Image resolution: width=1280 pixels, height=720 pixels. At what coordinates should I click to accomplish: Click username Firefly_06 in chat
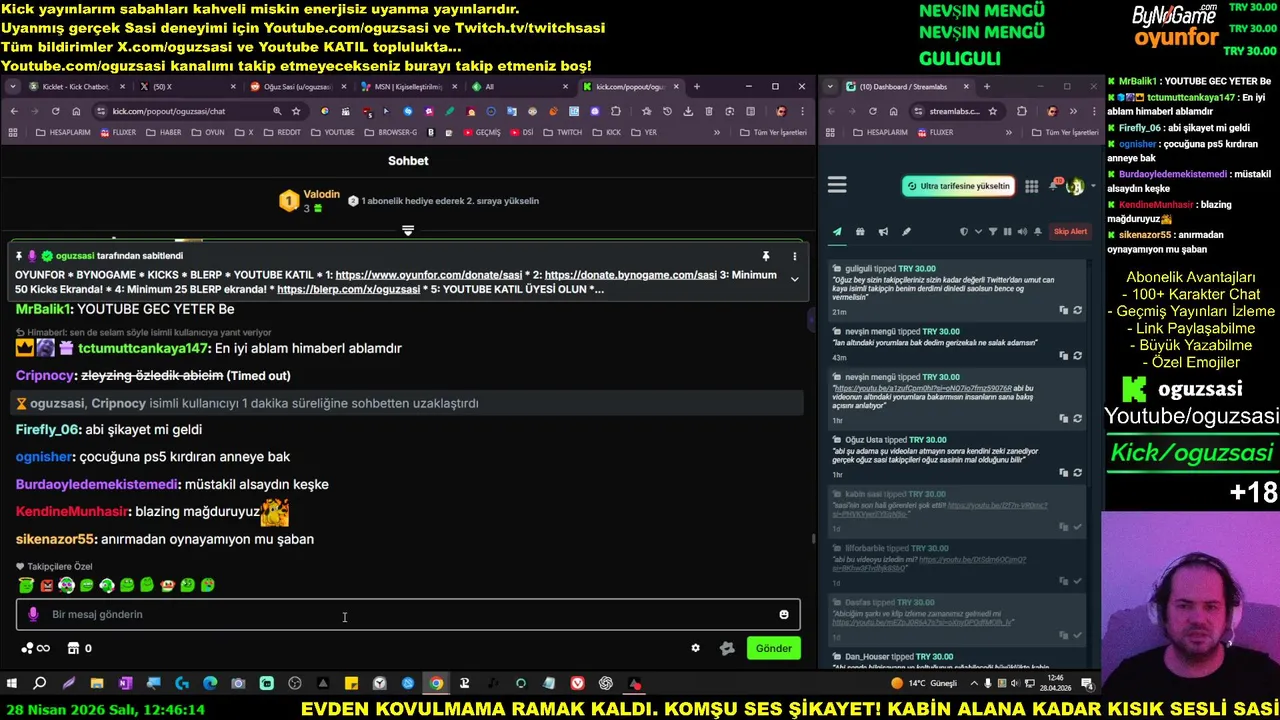(x=47, y=429)
